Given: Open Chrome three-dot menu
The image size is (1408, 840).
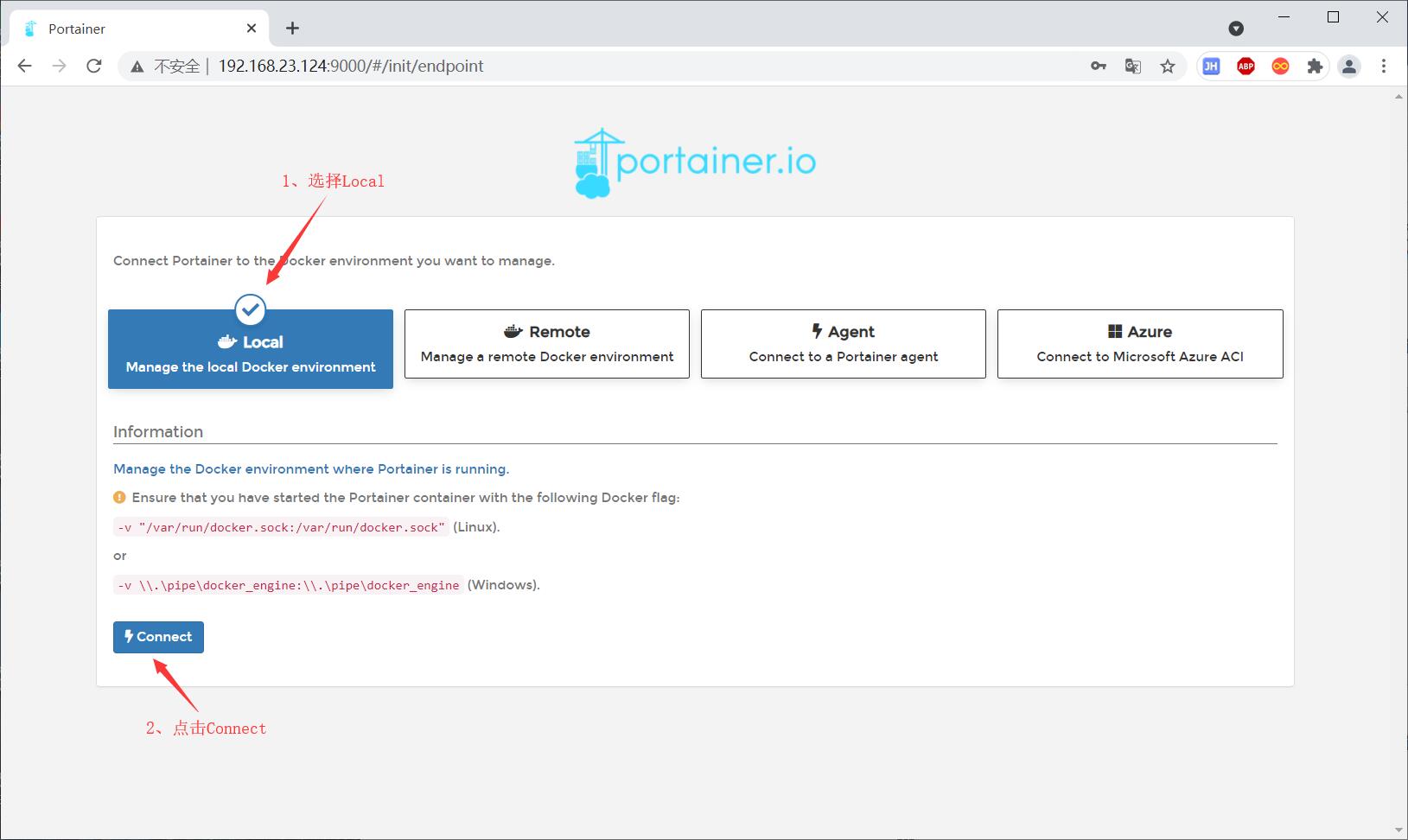Looking at the screenshot, I should tap(1384, 66).
